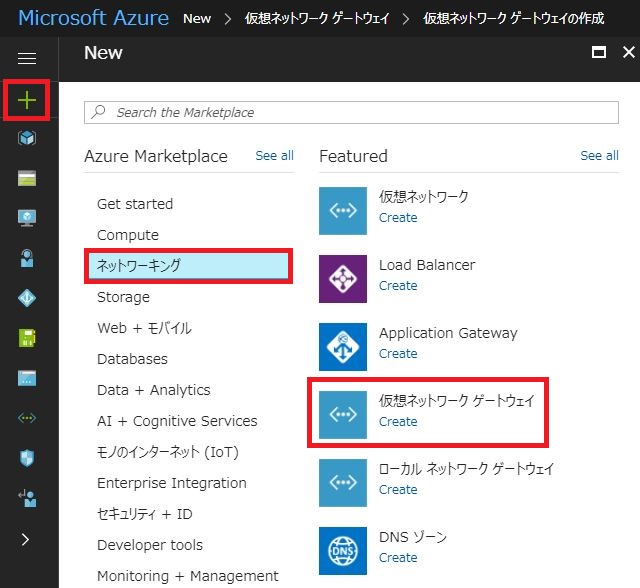Open the cube resources icon in sidebar
This screenshot has width=640, height=588.
click(27, 138)
